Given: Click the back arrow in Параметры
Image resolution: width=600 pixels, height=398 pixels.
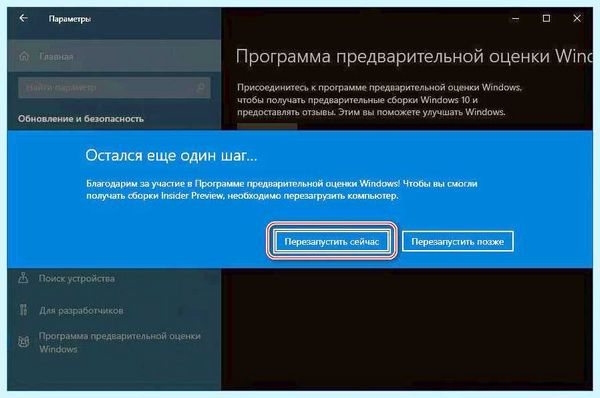Looking at the screenshot, I should (23, 18).
